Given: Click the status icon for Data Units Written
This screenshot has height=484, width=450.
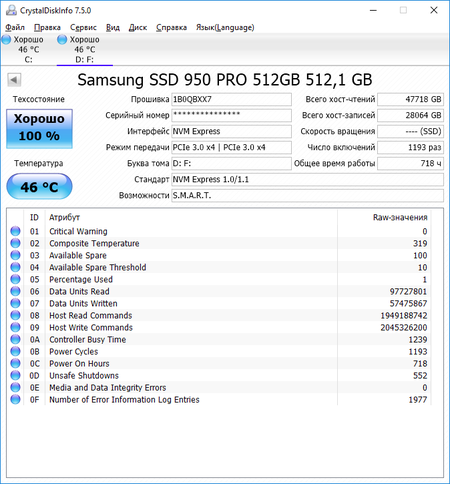Looking at the screenshot, I should click(x=15, y=303).
